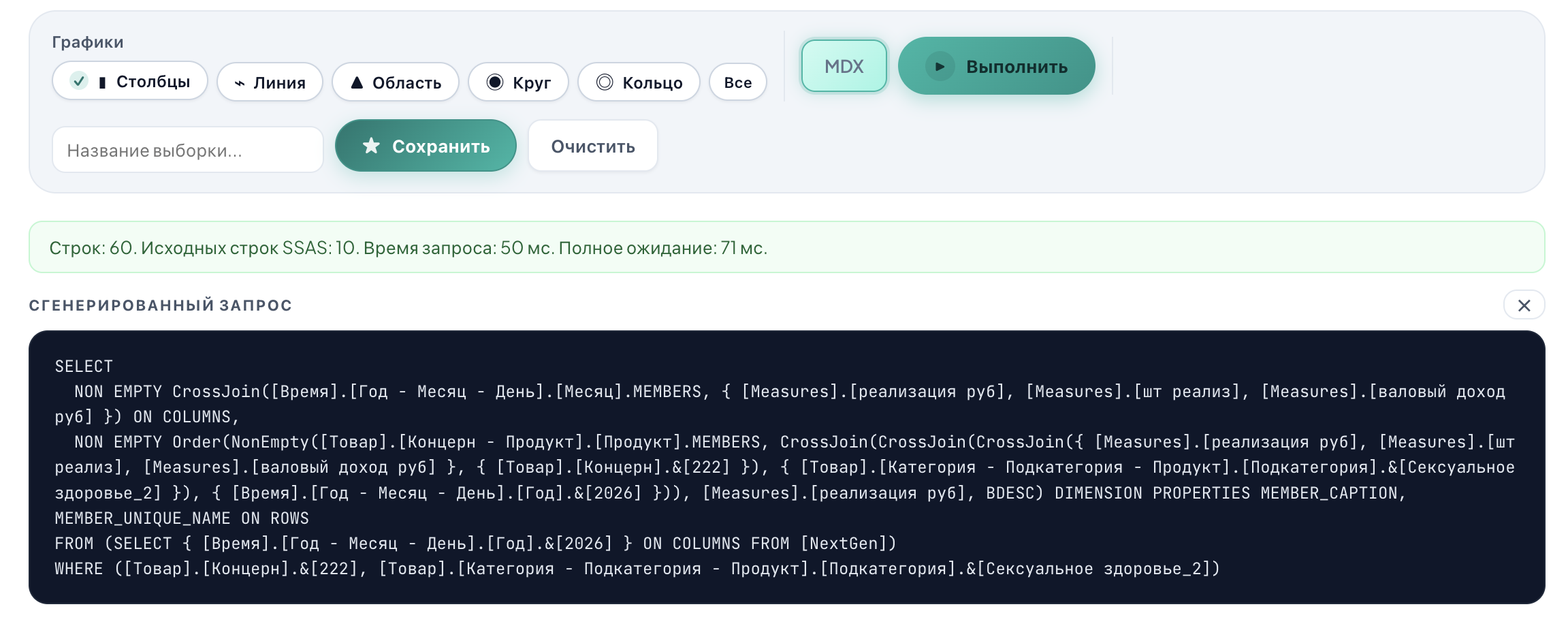Click the Выполнить button
1568x626 pixels.
coord(997,66)
